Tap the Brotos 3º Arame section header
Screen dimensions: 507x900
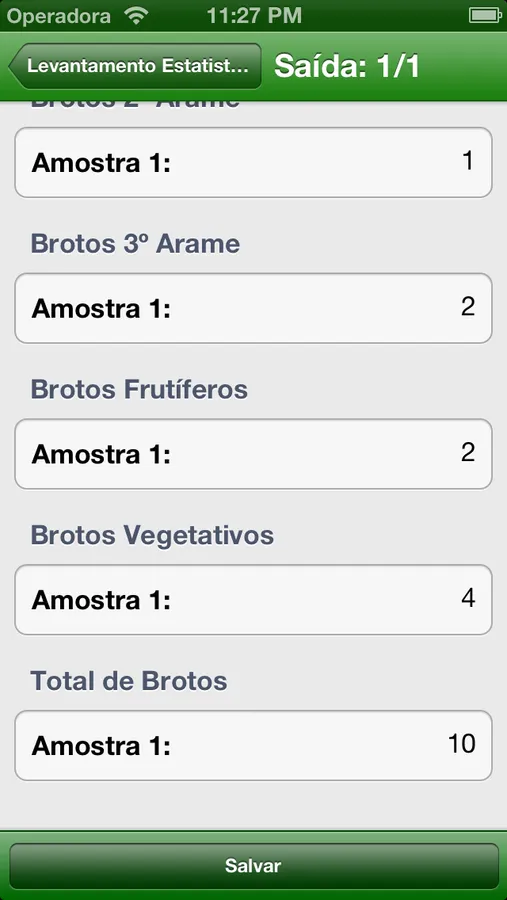pyautogui.click(x=135, y=244)
